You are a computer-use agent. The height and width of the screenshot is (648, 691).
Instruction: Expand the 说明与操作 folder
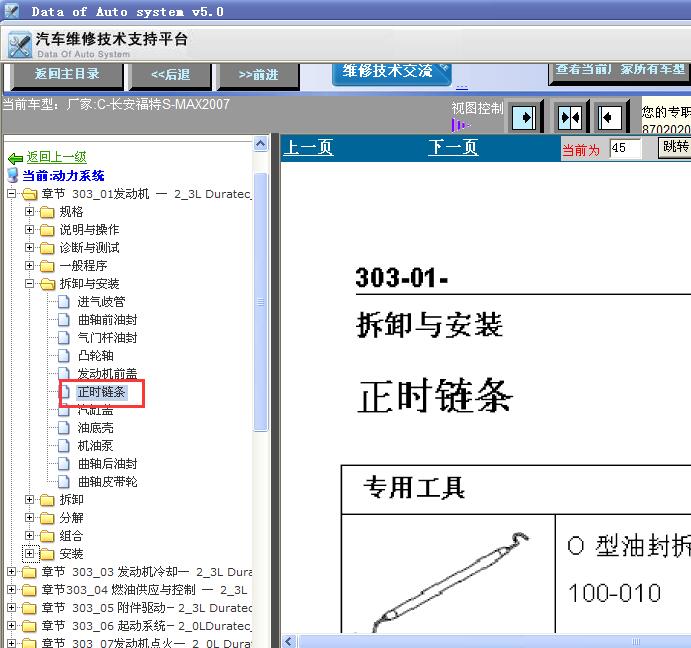coord(30,230)
